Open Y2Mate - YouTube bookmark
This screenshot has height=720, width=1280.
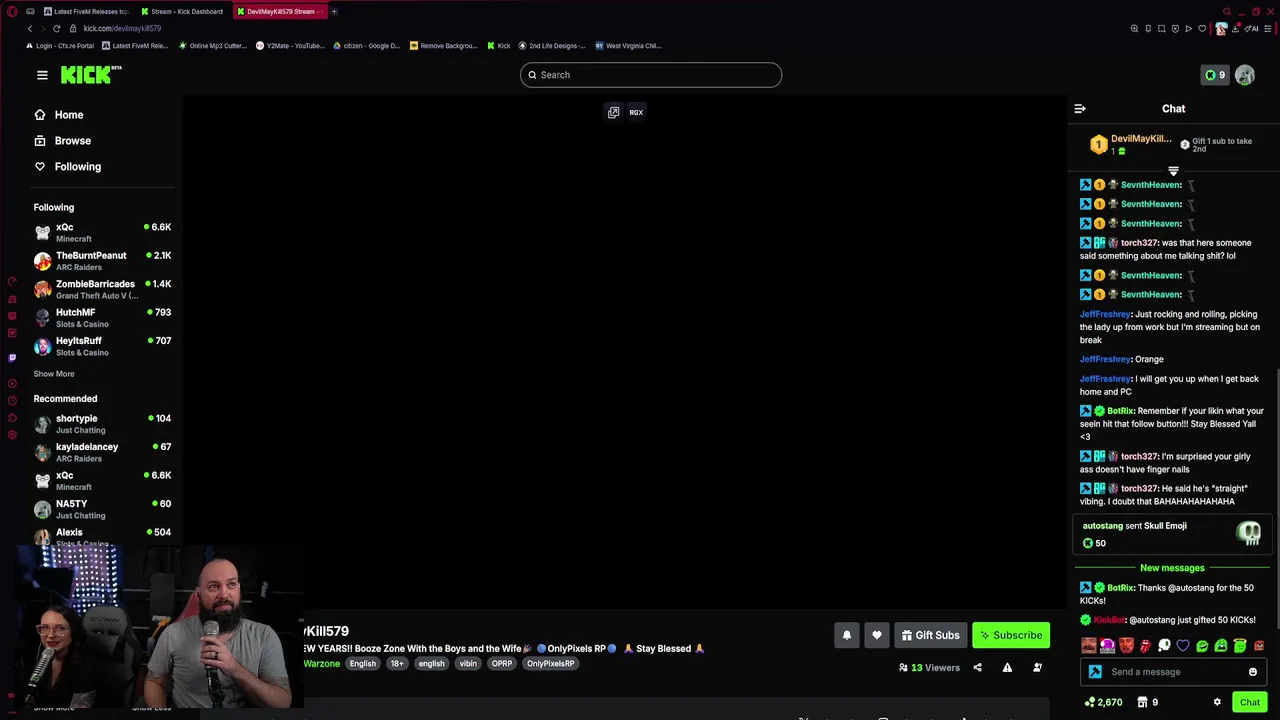coord(290,45)
